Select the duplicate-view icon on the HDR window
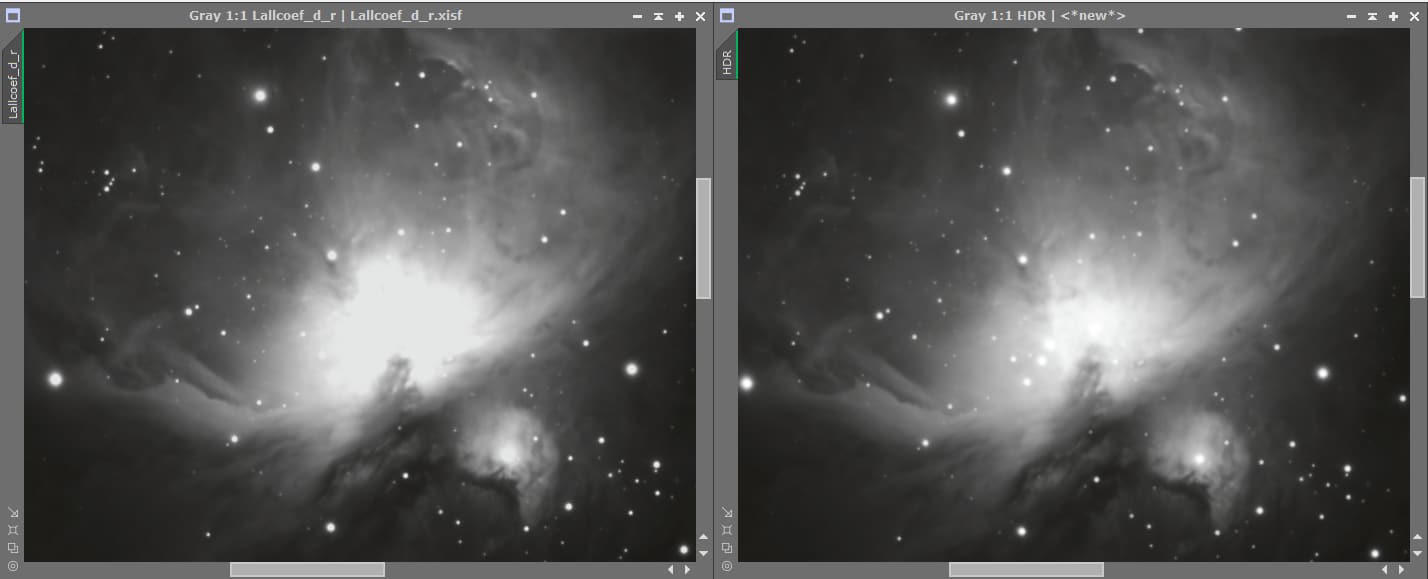Image resolution: width=1428 pixels, height=579 pixels. pyautogui.click(x=726, y=547)
